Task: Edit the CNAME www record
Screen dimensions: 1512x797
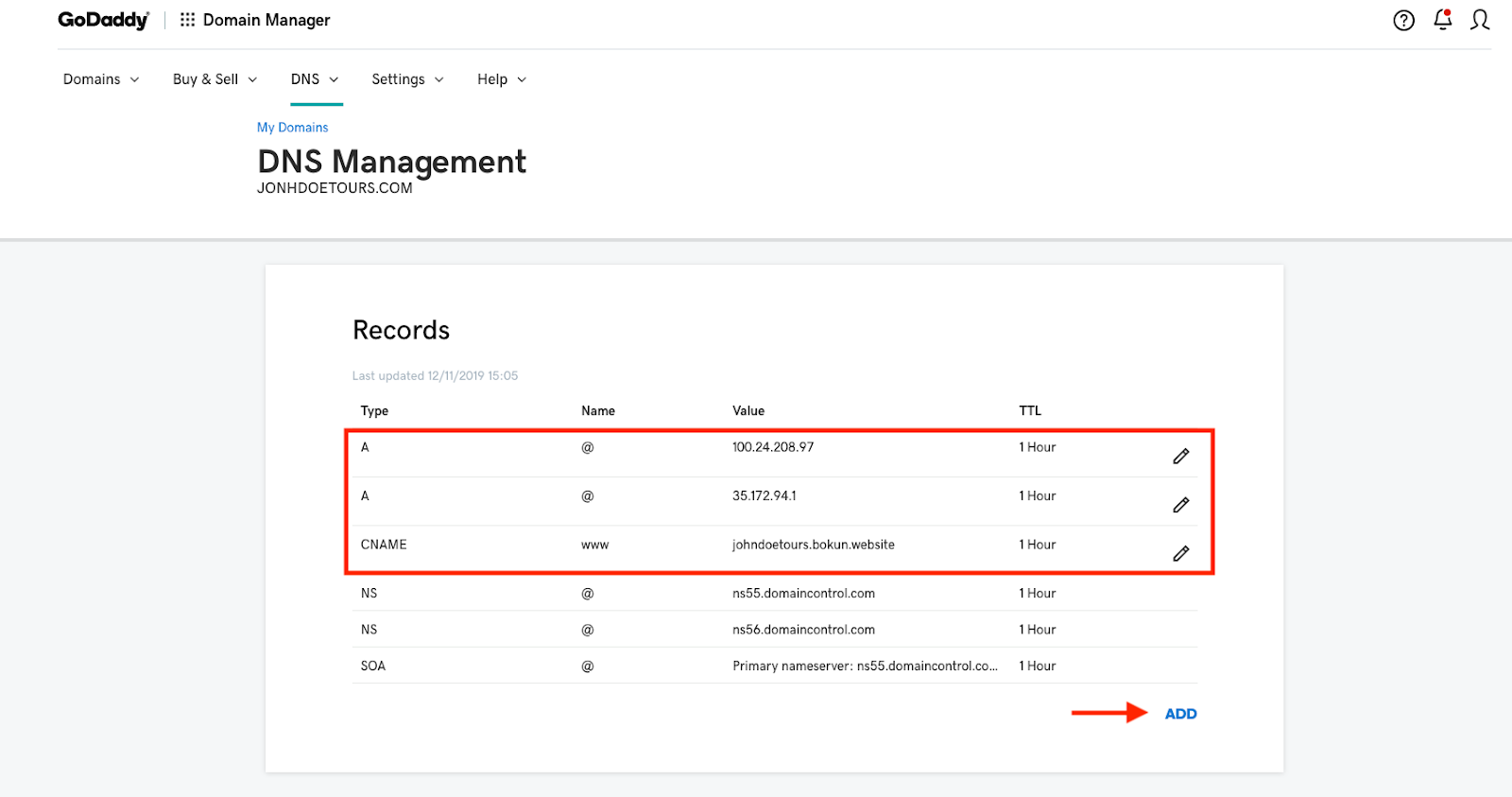Action: pos(1180,553)
